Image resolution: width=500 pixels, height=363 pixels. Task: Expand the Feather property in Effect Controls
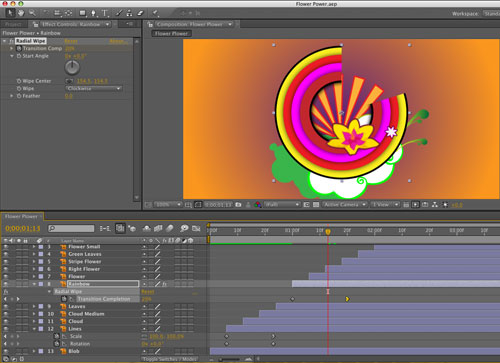[x=12, y=96]
